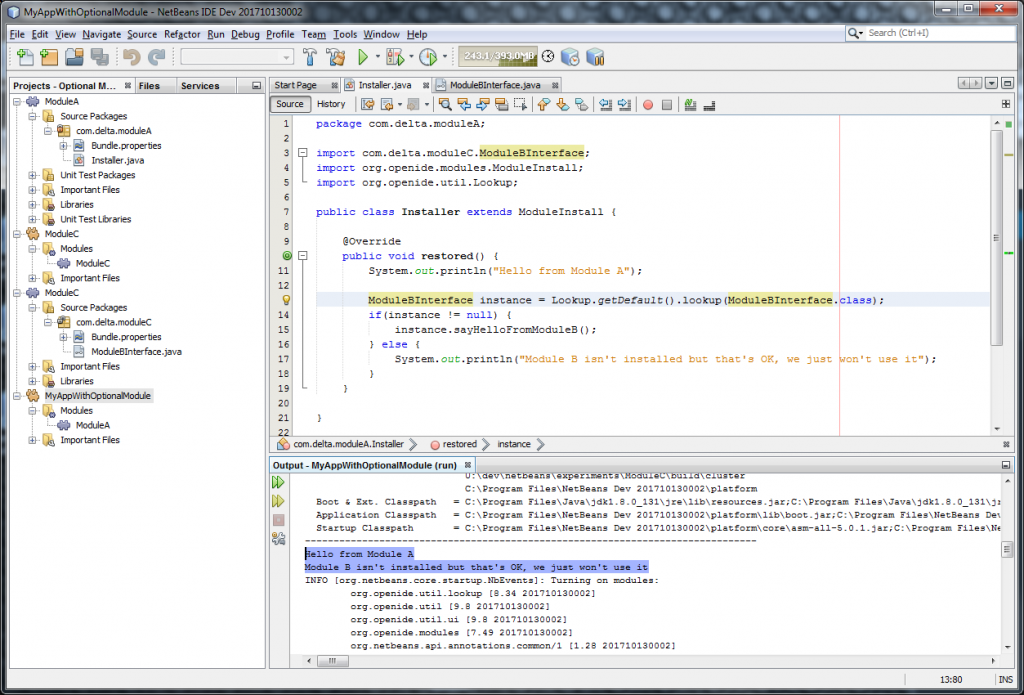Image resolution: width=1024 pixels, height=695 pixels.
Task: Click the editor vertical scrollbar
Action: tap(996, 238)
